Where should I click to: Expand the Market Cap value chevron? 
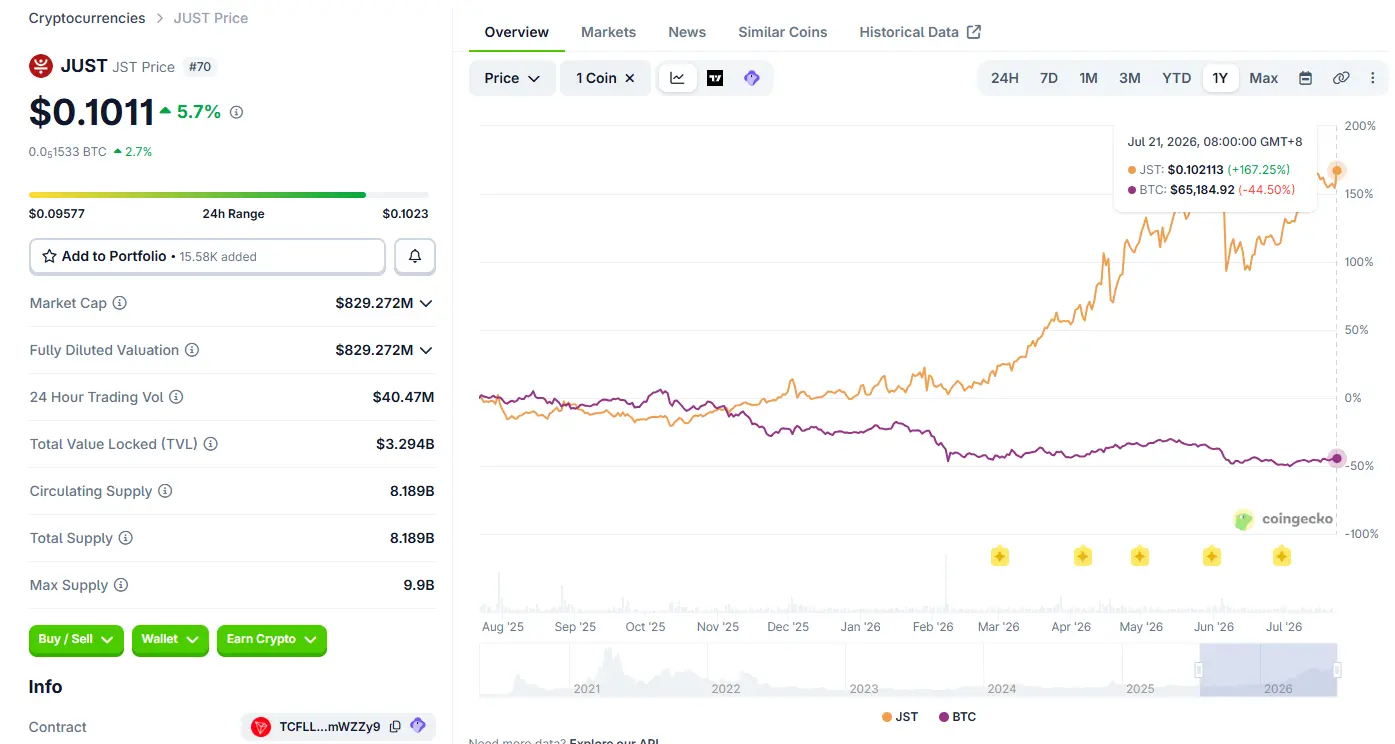tap(426, 303)
